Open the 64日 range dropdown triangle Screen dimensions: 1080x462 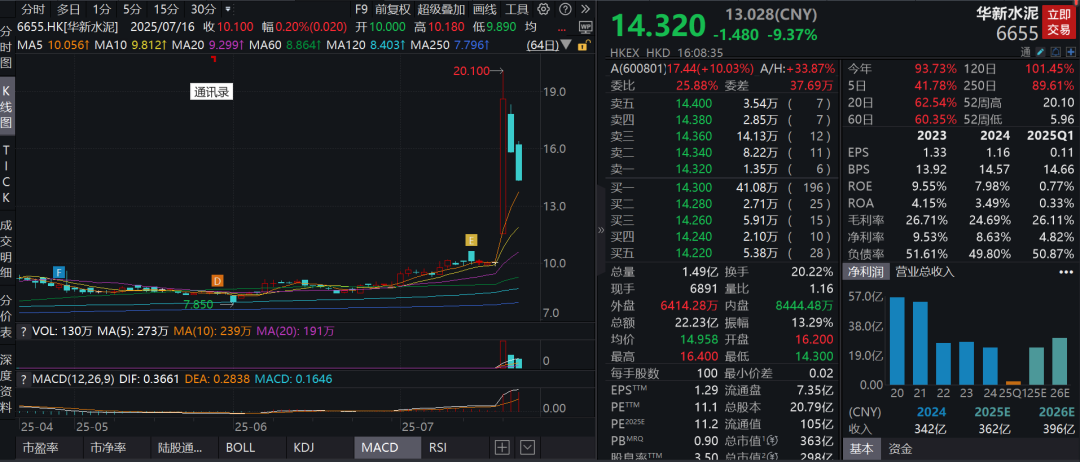567,45
